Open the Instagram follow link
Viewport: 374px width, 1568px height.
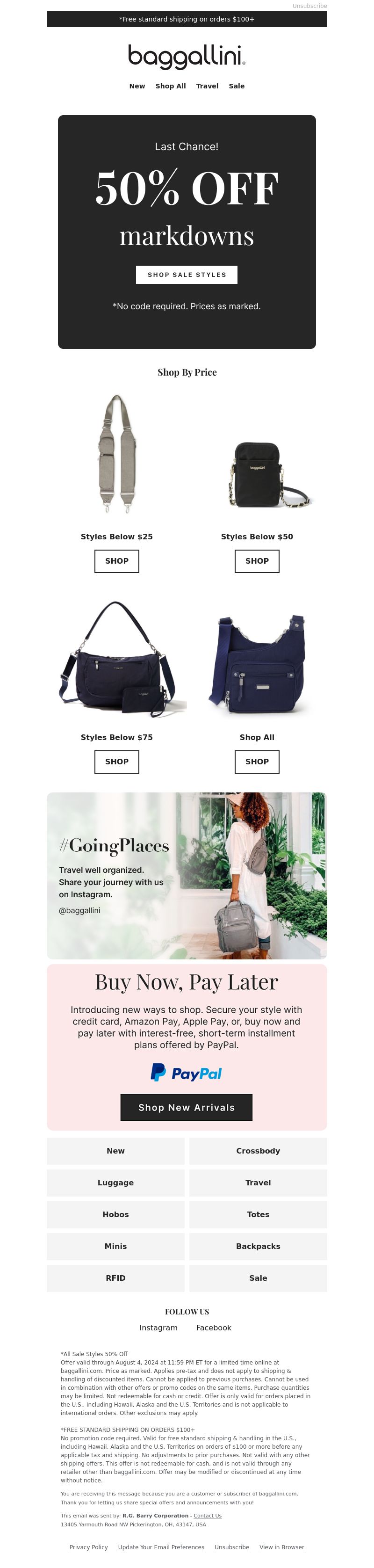(159, 1328)
